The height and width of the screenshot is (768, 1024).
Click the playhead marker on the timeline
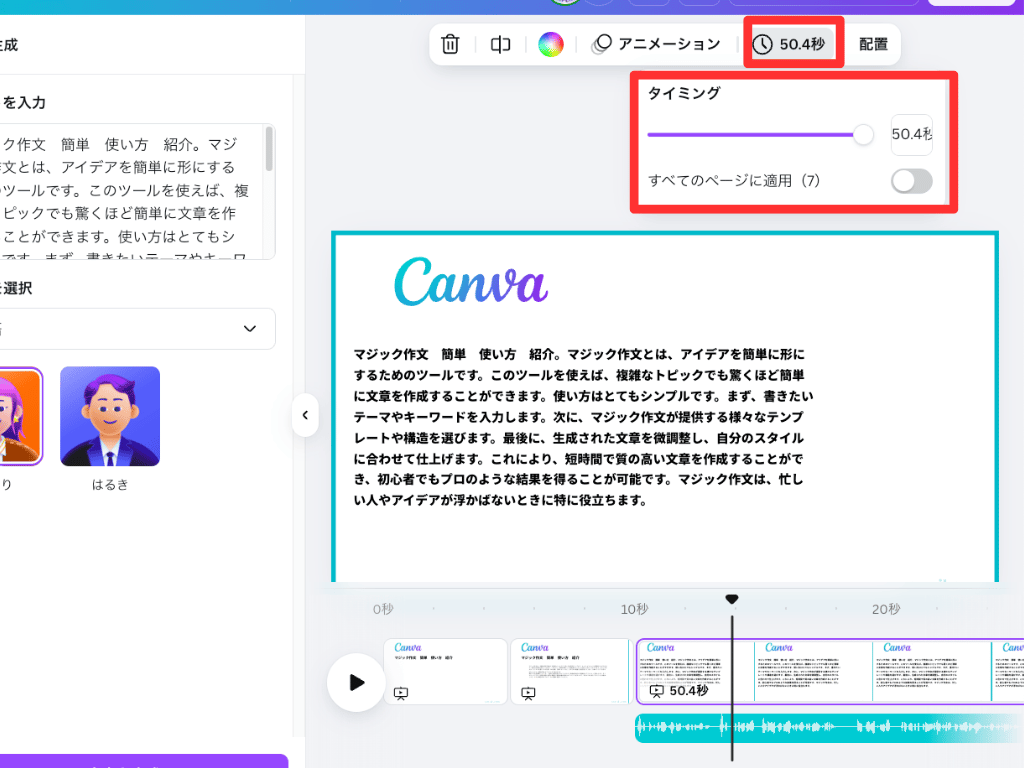[x=732, y=599]
